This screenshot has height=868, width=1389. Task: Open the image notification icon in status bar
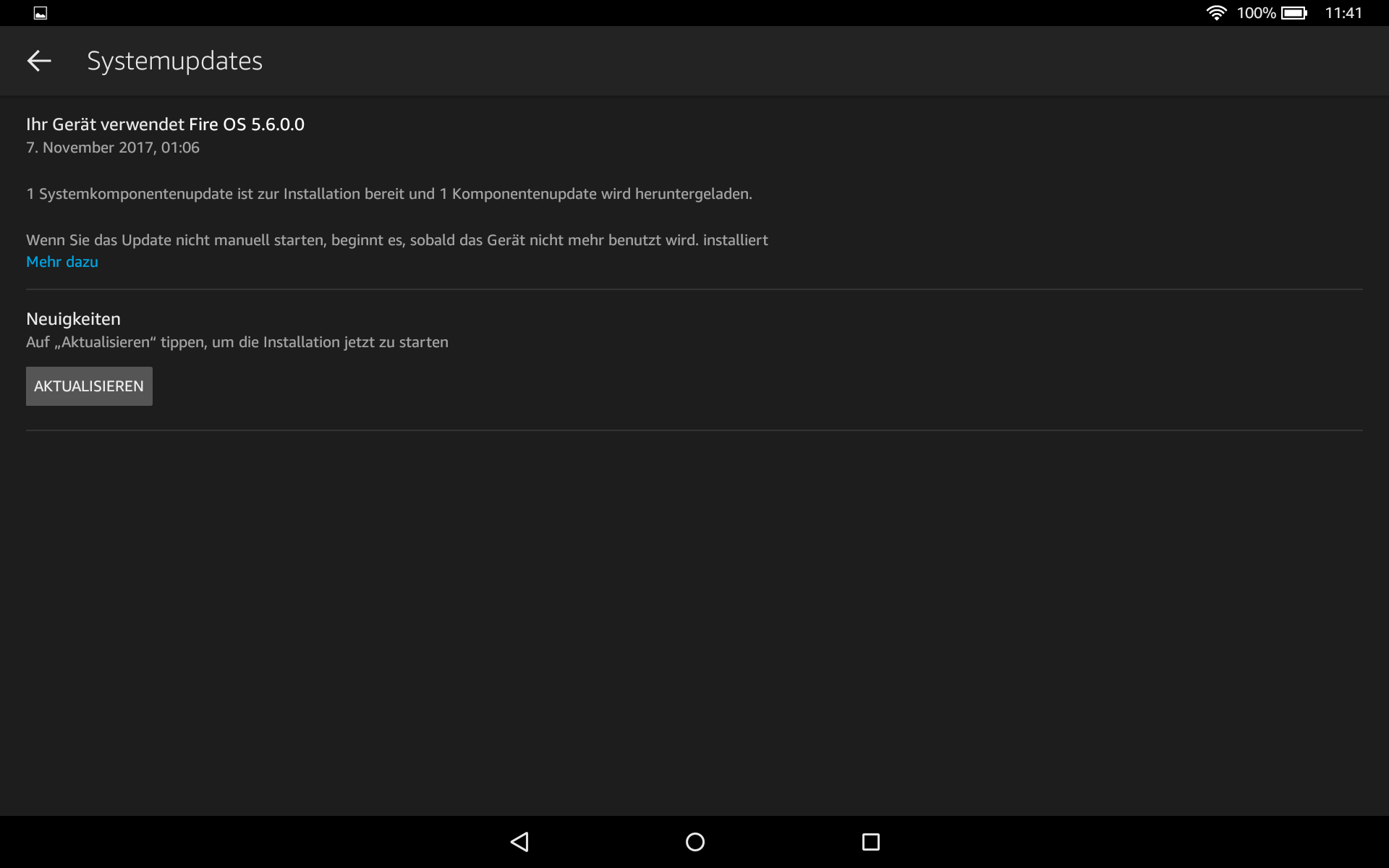point(41,13)
